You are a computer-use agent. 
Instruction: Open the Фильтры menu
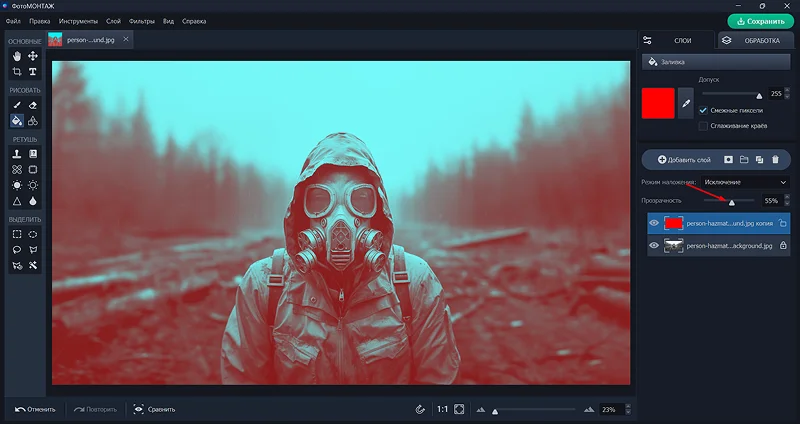[x=141, y=21]
